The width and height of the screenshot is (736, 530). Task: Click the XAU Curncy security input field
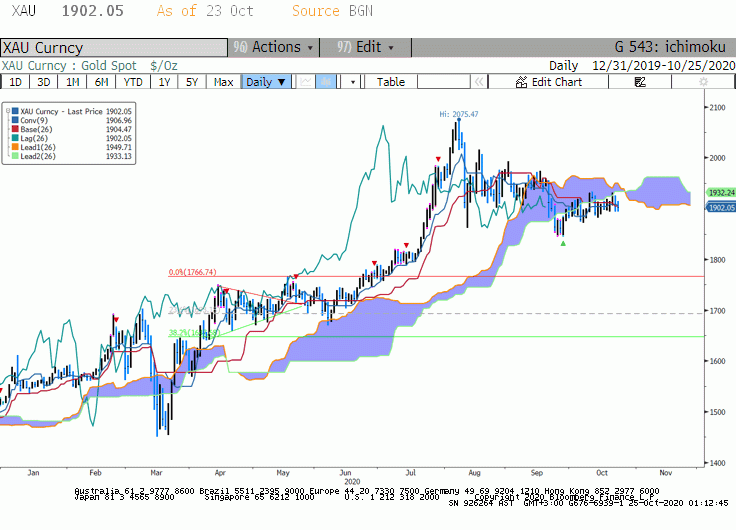114,48
